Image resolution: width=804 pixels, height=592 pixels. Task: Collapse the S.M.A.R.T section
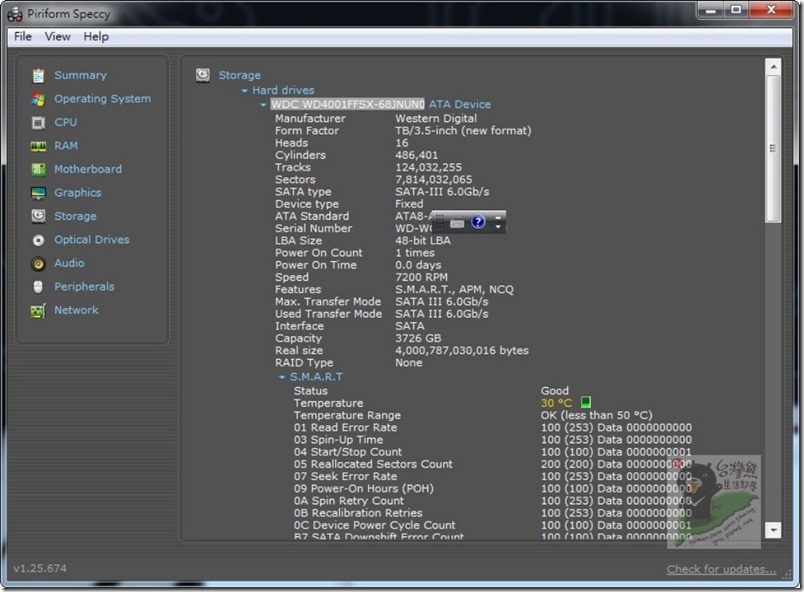(282, 377)
